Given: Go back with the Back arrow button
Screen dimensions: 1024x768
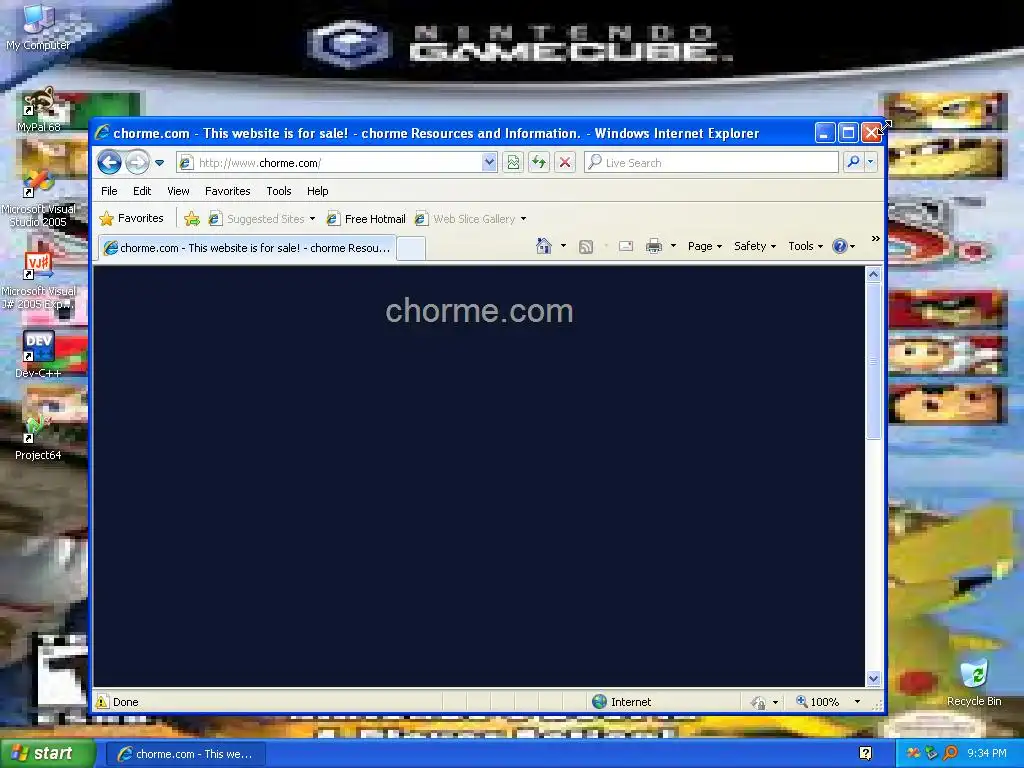Looking at the screenshot, I should click(109, 163).
